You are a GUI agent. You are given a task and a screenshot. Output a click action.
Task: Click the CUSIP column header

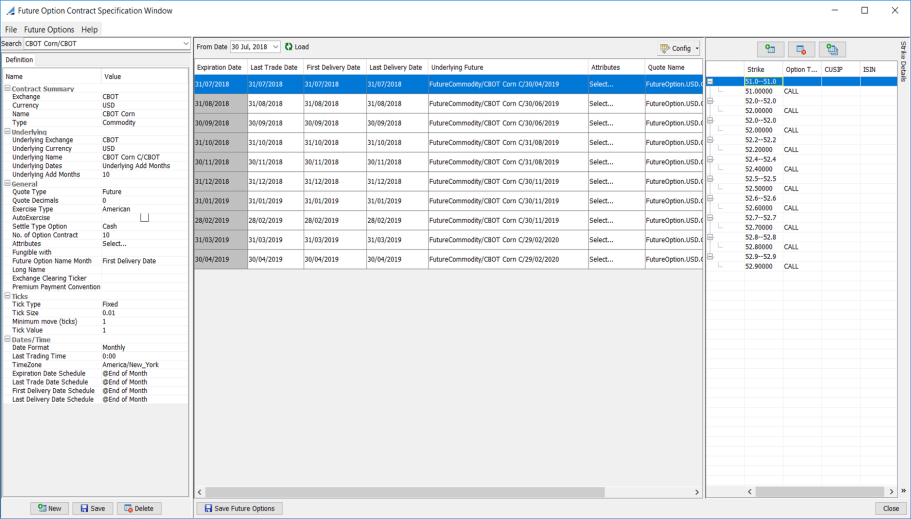(841, 69)
